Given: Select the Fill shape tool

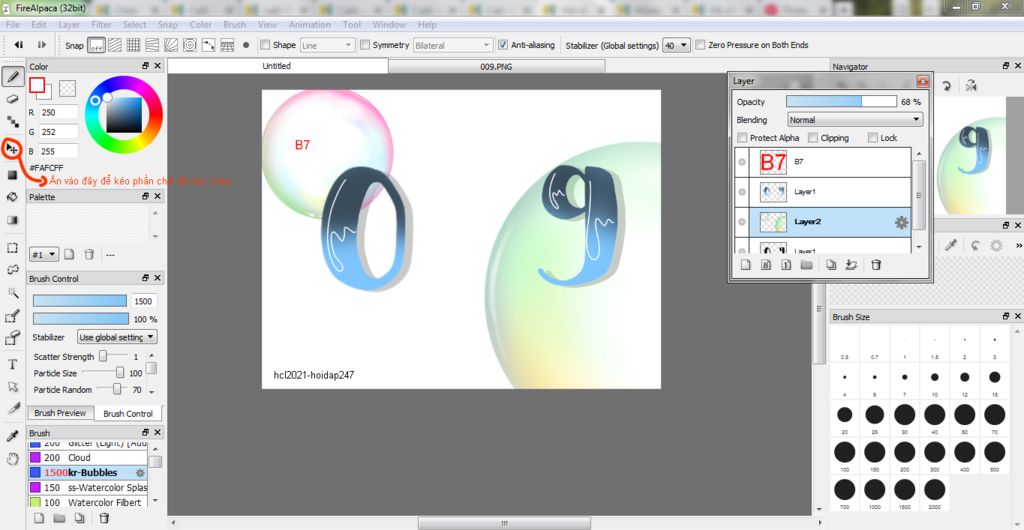Looking at the screenshot, I should 12,174.
